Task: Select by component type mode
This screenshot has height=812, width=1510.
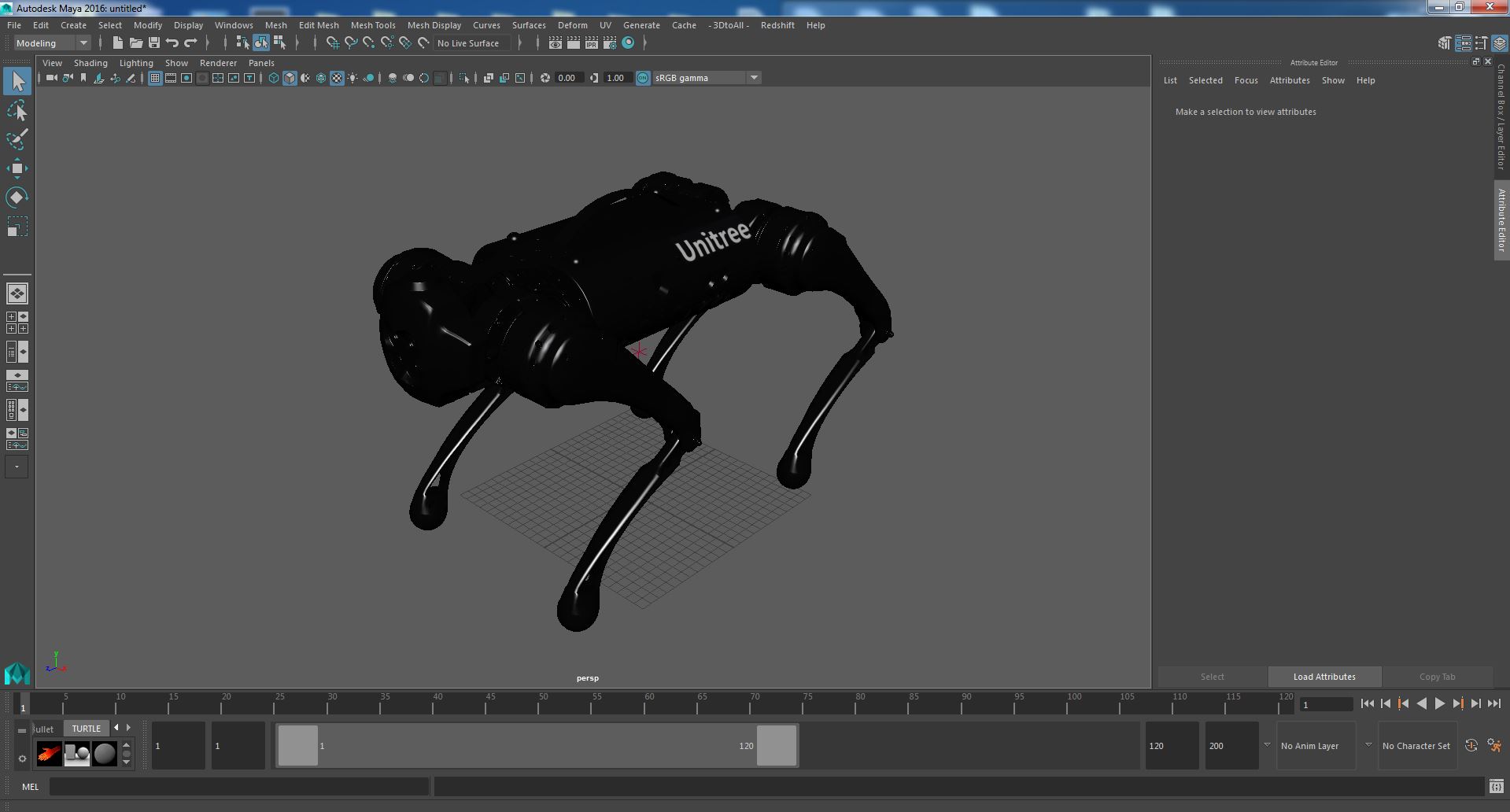Action: pos(279,42)
